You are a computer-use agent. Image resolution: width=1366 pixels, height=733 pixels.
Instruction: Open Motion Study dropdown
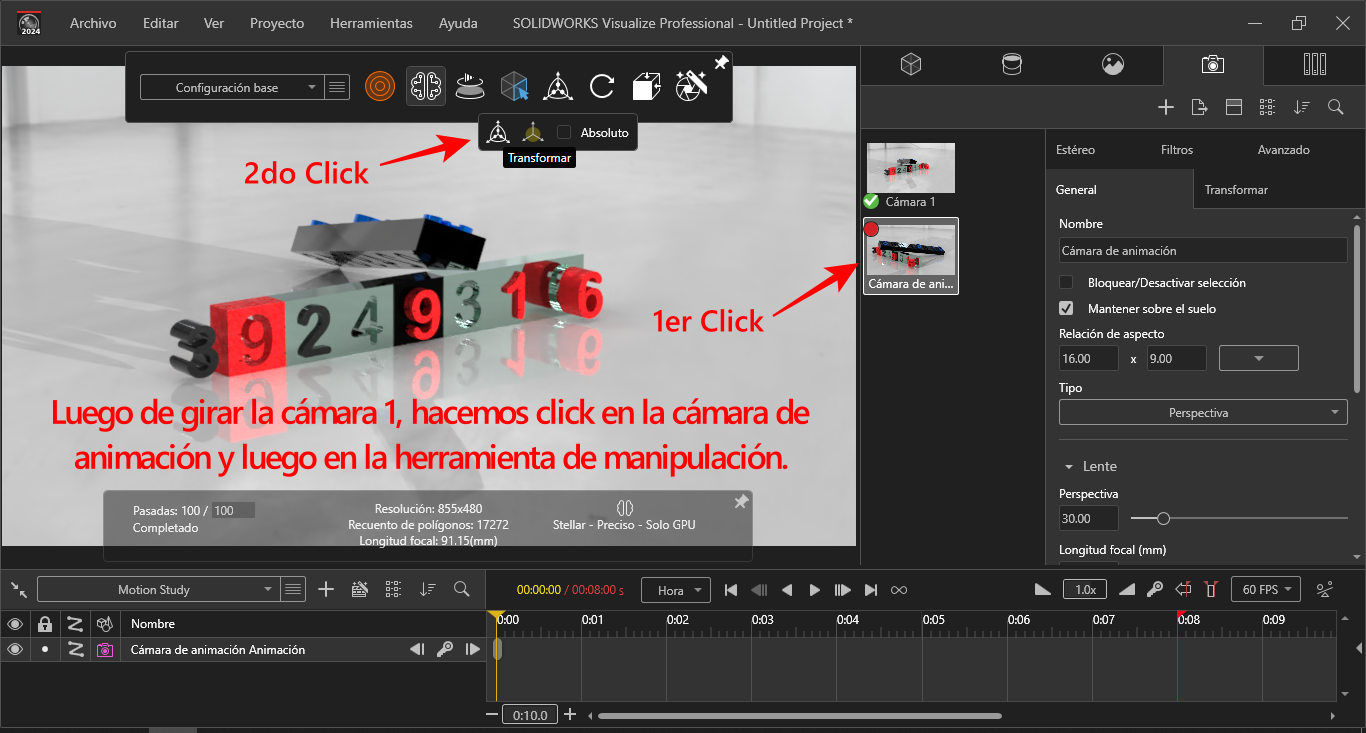[x=157, y=590]
